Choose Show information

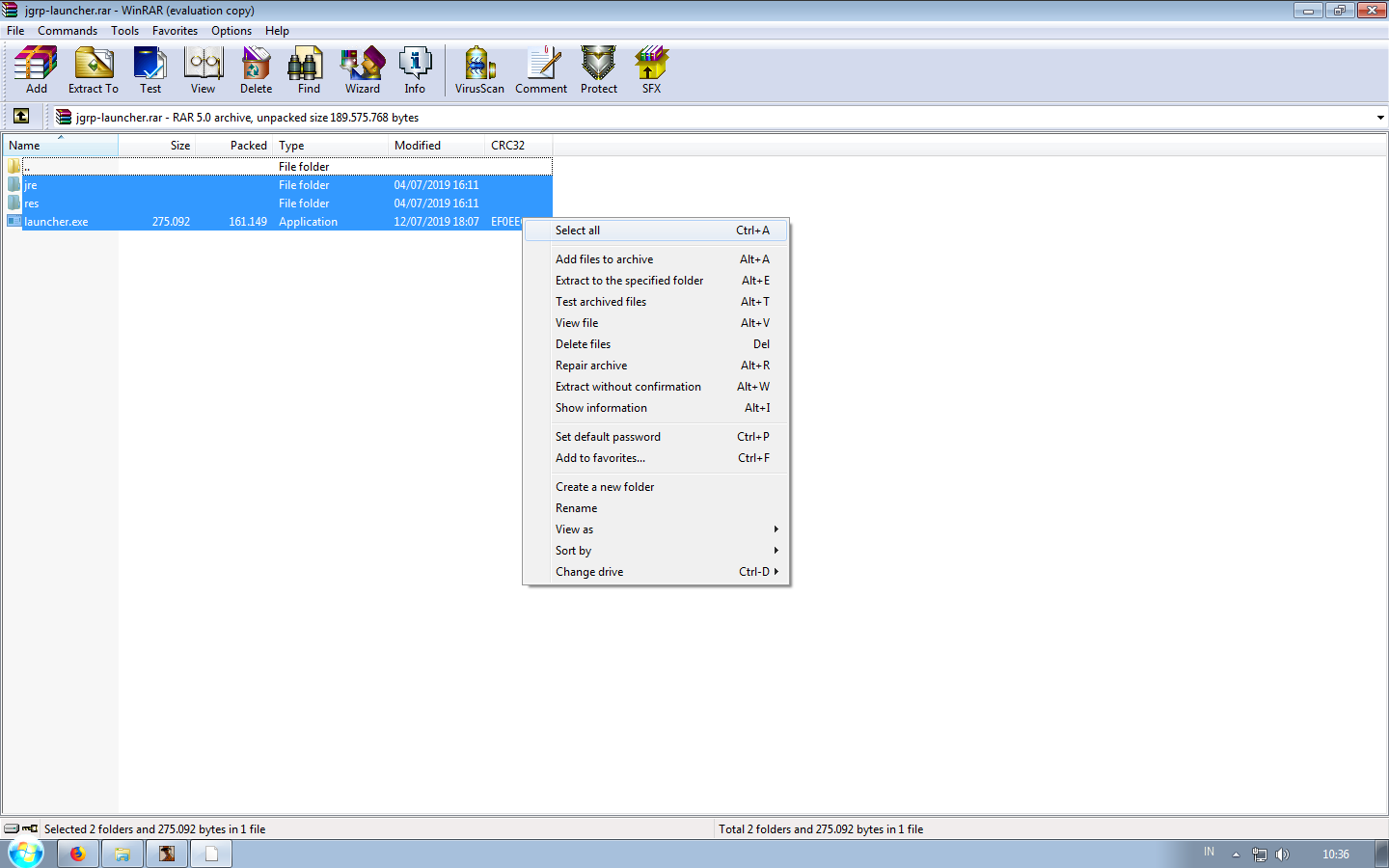(656, 407)
